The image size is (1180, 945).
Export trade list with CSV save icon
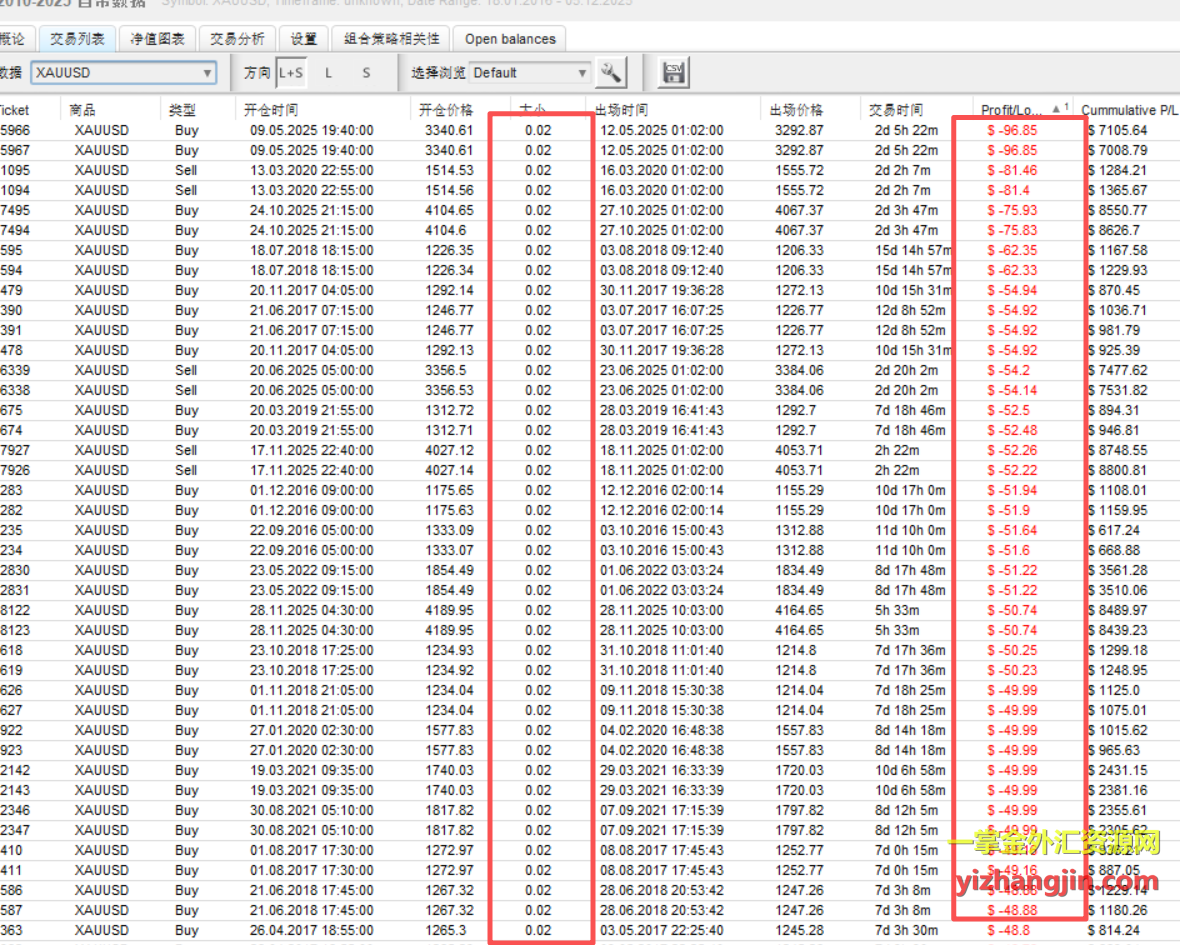tap(674, 73)
